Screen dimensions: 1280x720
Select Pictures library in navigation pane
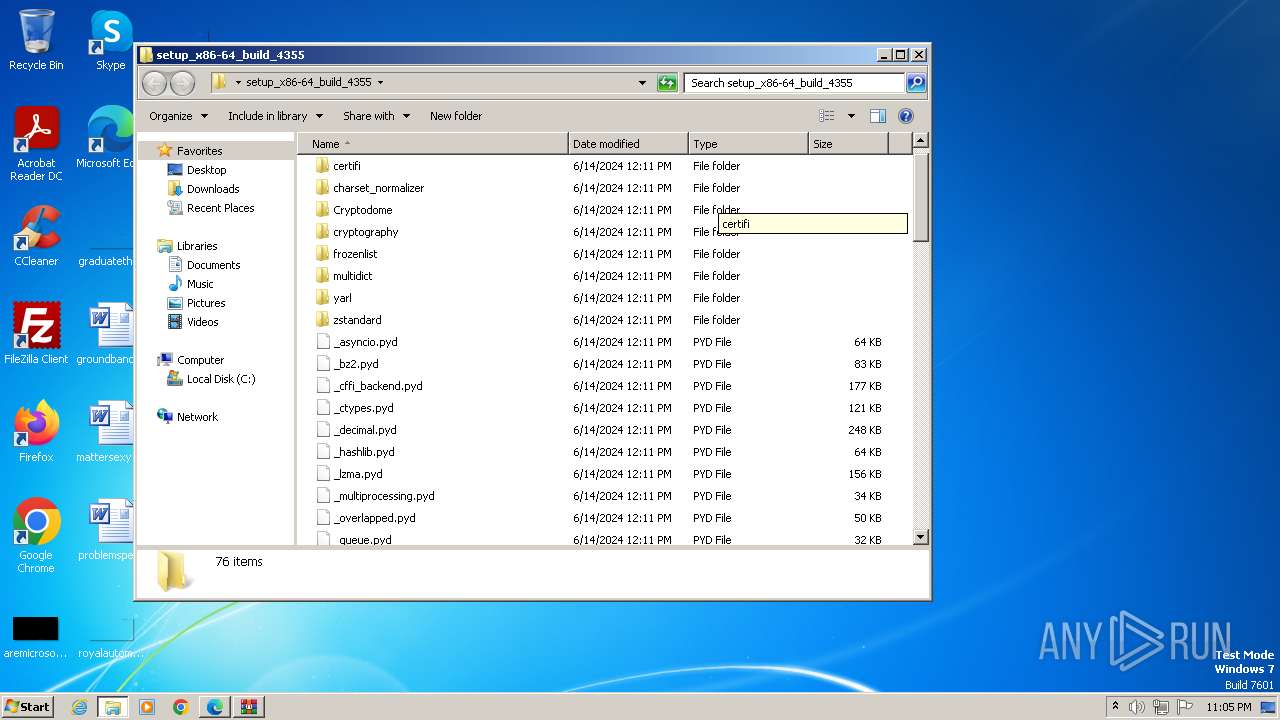click(x=206, y=303)
